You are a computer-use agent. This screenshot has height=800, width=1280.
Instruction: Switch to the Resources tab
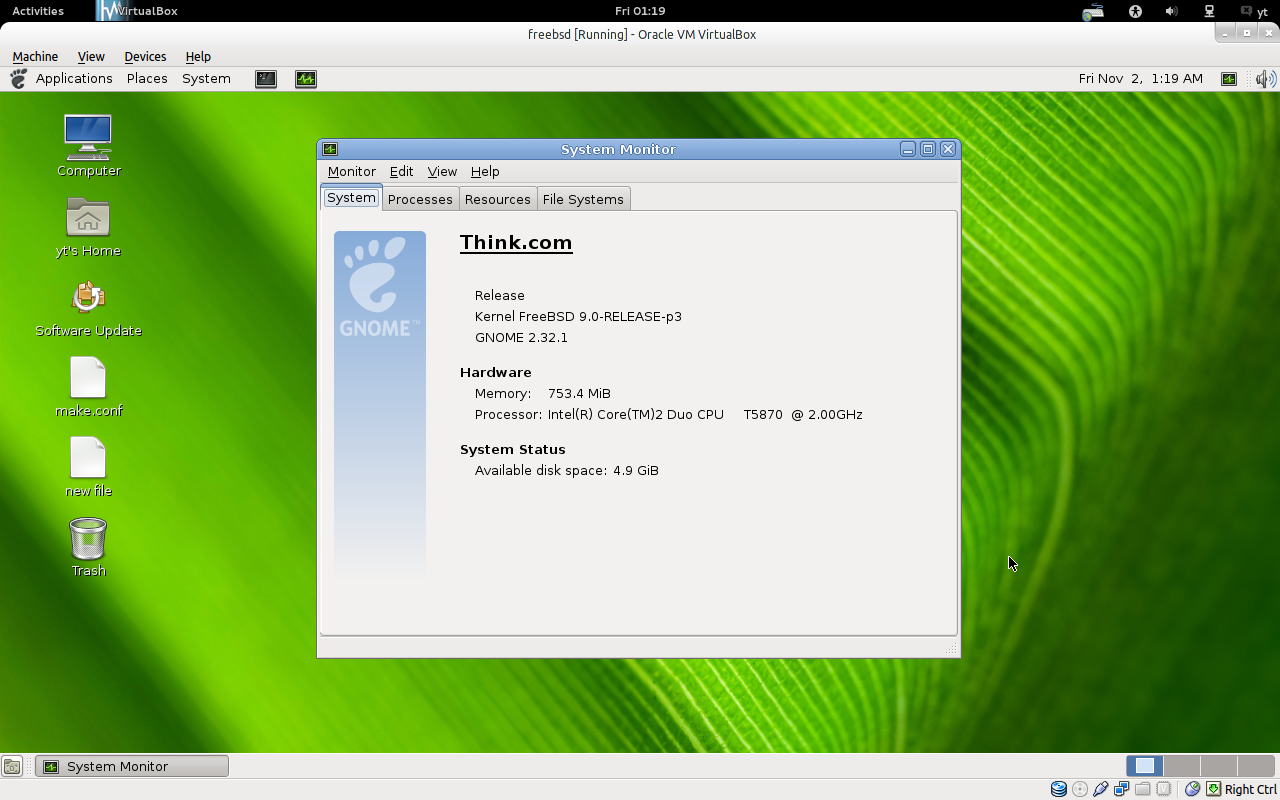coord(498,199)
